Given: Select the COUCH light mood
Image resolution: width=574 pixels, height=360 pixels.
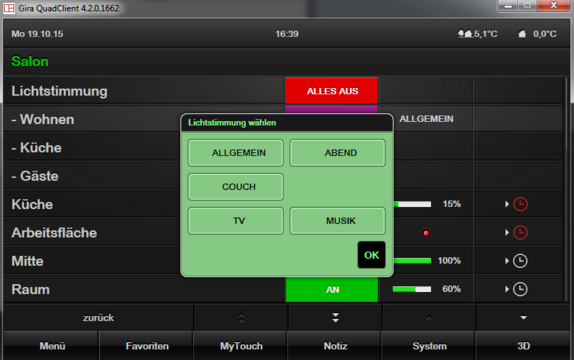Looking at the screenshot, I should tap(236, 187).
